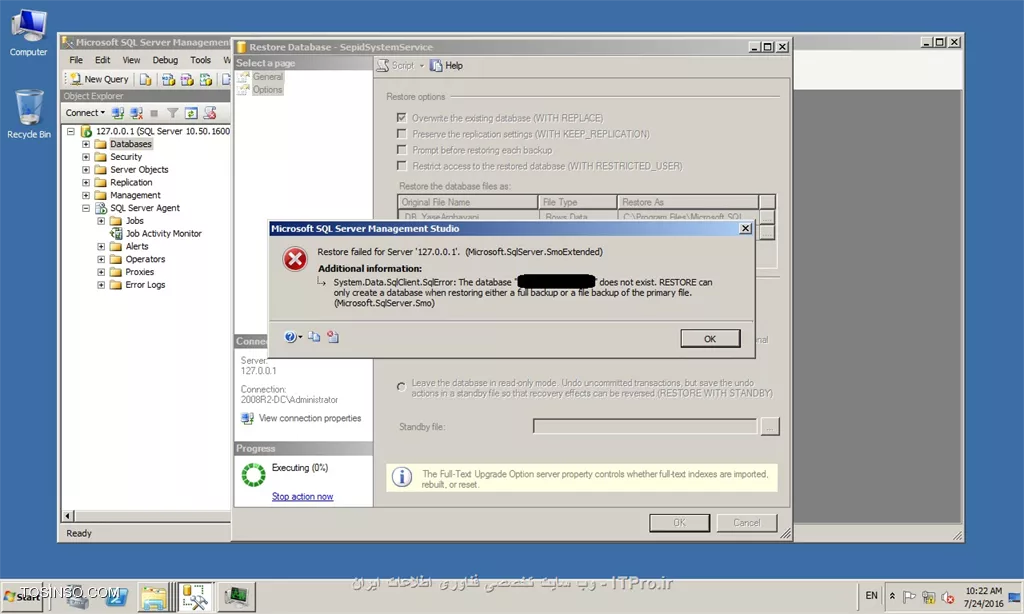Click the 127.0.0.1 server node icon
1024x614 pixels.
pyautogui.click(x=86, y=131)
